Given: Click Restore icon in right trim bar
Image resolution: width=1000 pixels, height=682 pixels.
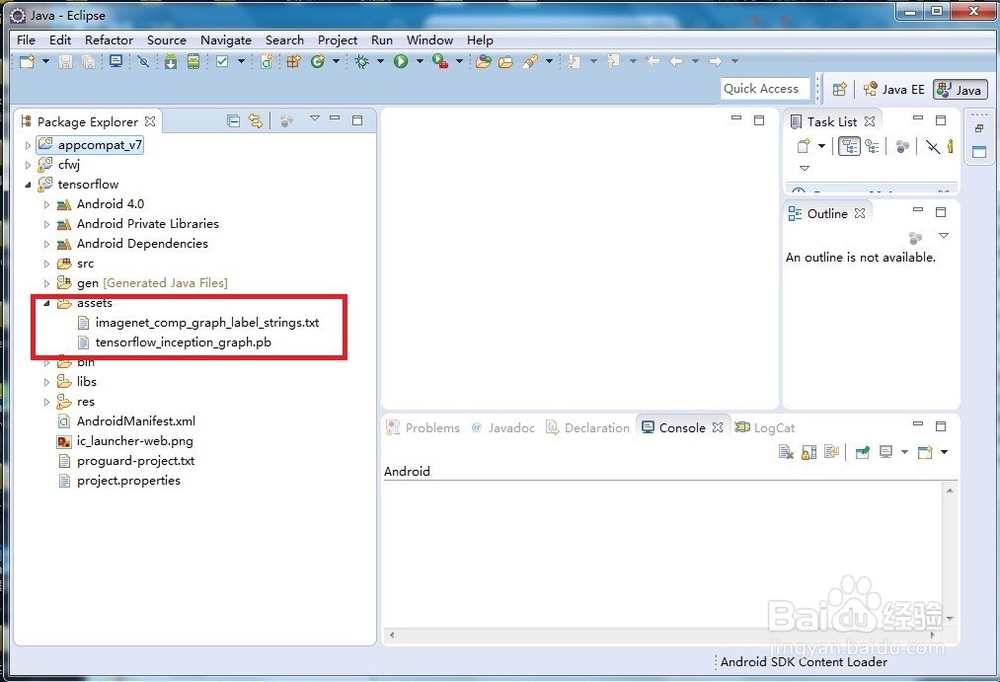Looking at the screenshot, I should point(978,128).
